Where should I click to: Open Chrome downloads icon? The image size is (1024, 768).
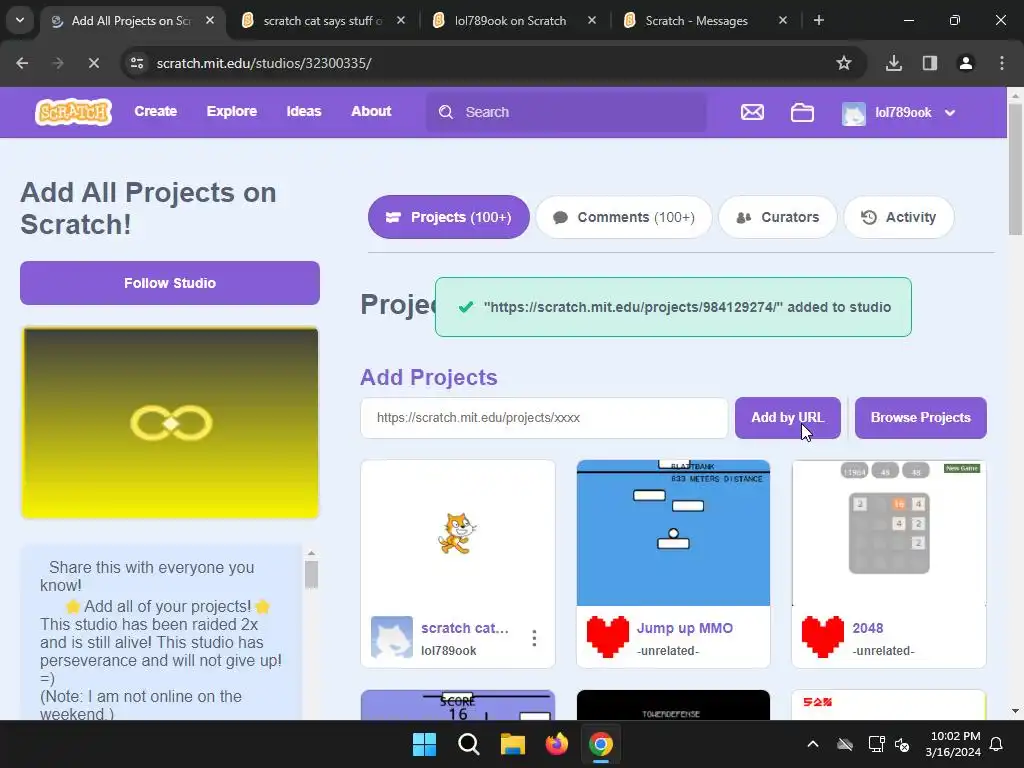pos(894,63)
